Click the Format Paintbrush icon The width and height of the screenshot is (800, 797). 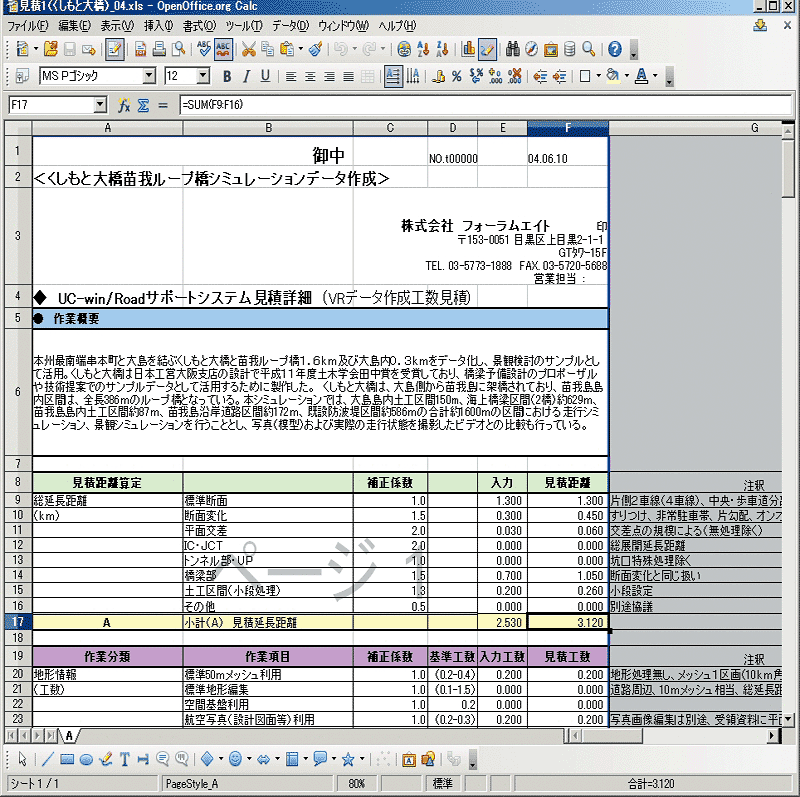click(x=316, y=49)
